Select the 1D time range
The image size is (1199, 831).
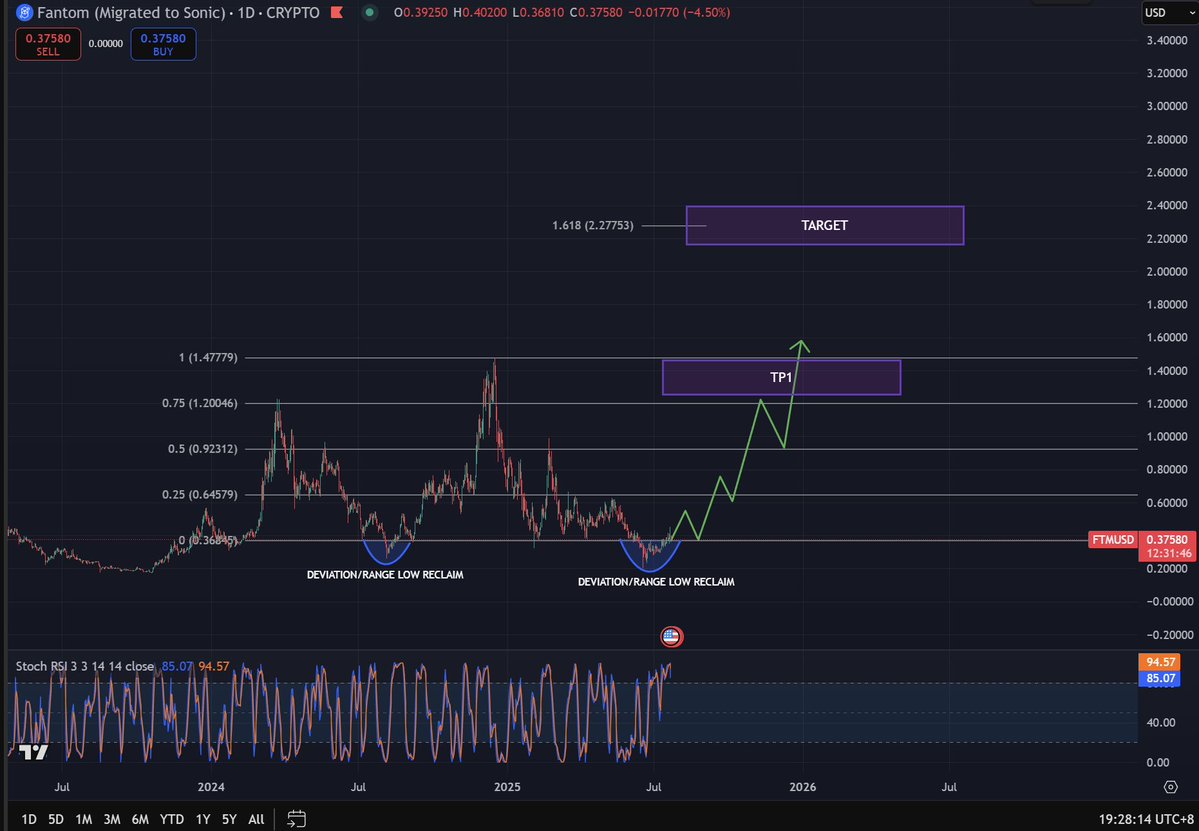pyautogui.click(x=29, y=819)
